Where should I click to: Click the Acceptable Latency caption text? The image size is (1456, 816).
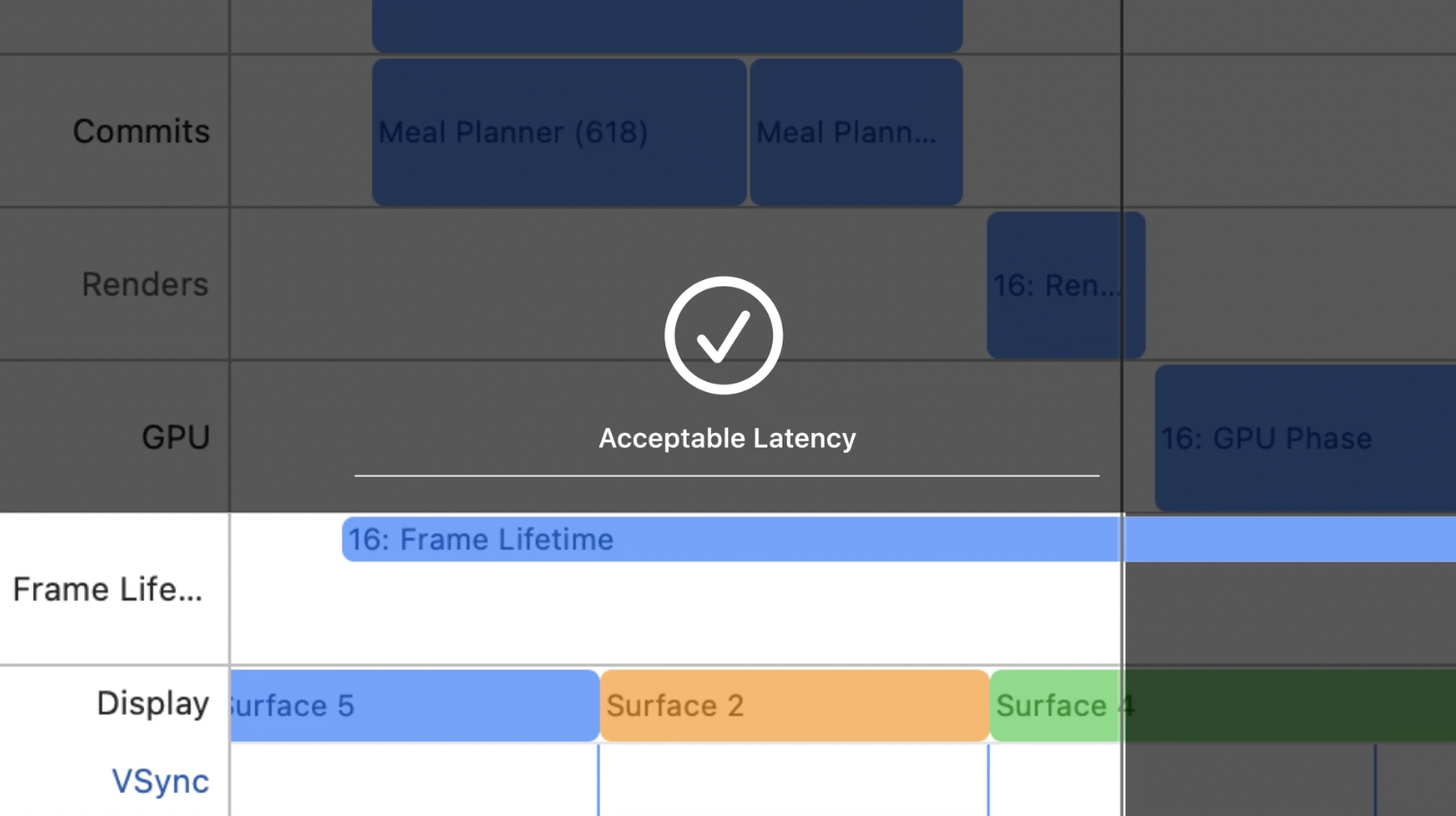727,438
